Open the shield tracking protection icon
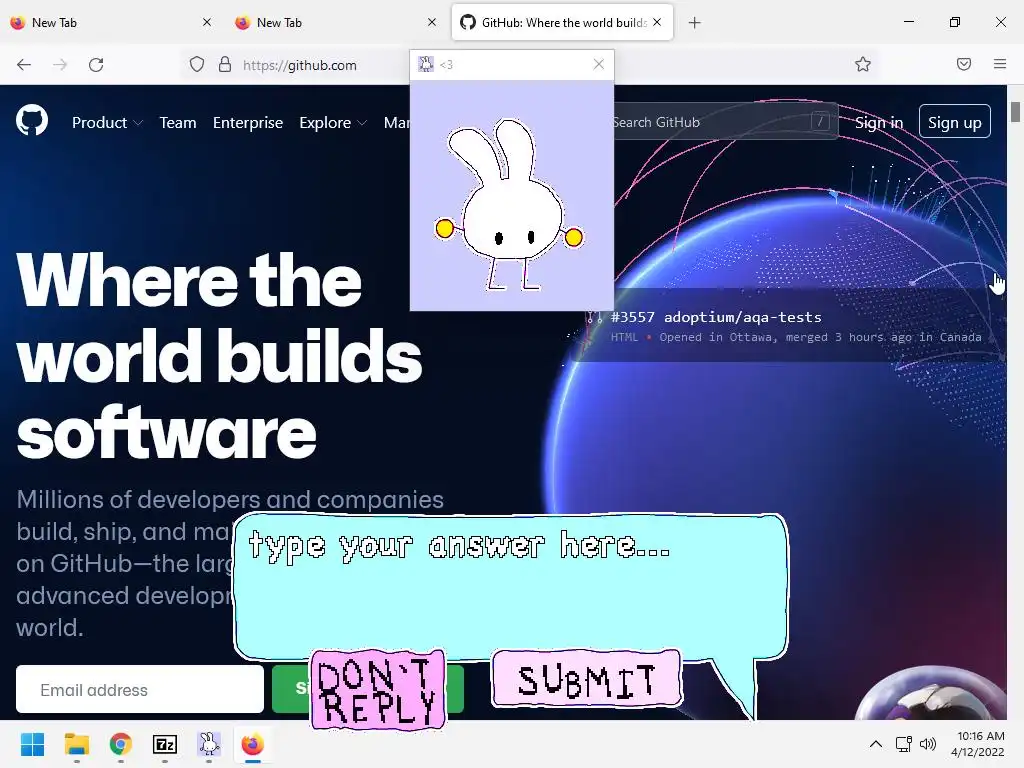 197,64
